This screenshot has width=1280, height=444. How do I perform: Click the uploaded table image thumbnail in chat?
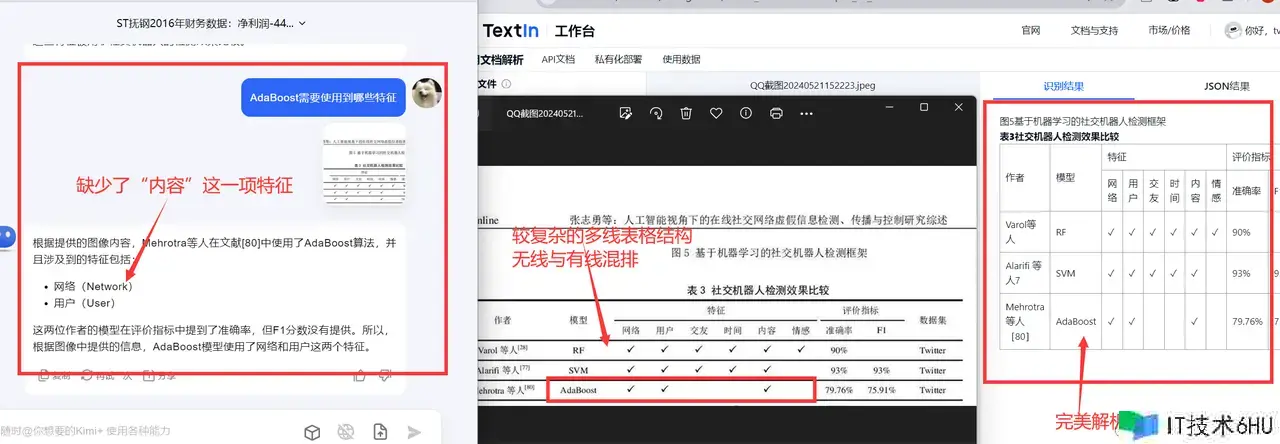pyautogui.click(x=363, y=167)
